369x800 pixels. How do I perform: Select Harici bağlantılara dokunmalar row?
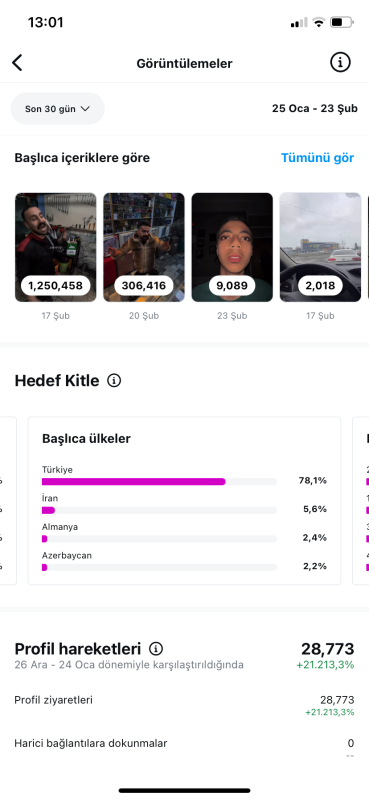pyautogui.click(x=184, y=747)
